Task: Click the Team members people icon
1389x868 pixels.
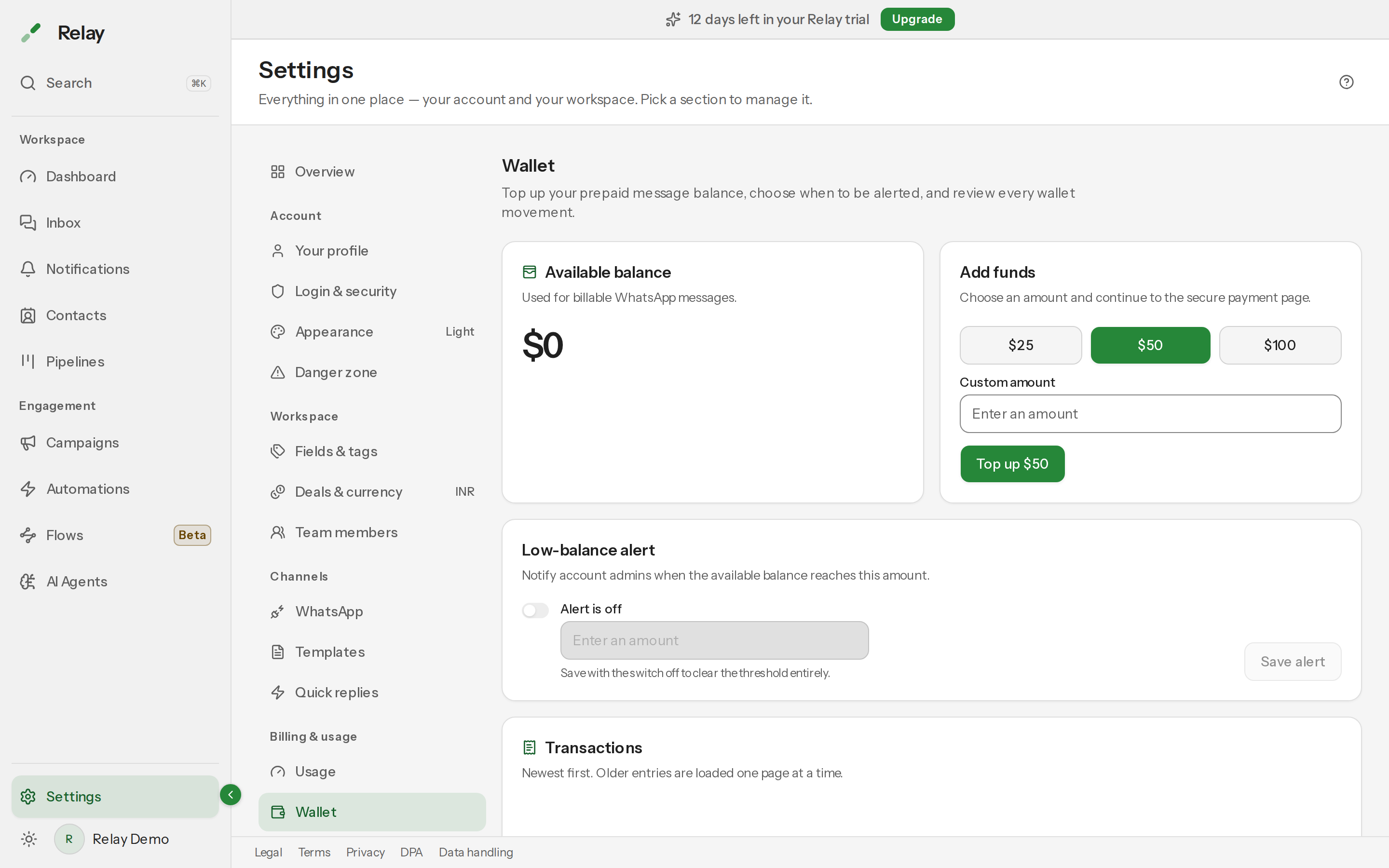Action: [x=278, y=532]
